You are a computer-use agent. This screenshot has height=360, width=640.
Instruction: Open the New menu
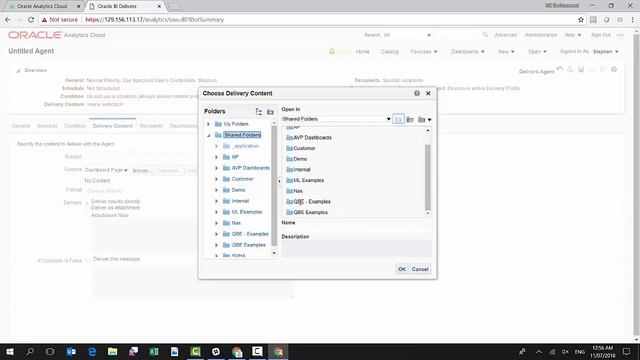tap(506, 52)
